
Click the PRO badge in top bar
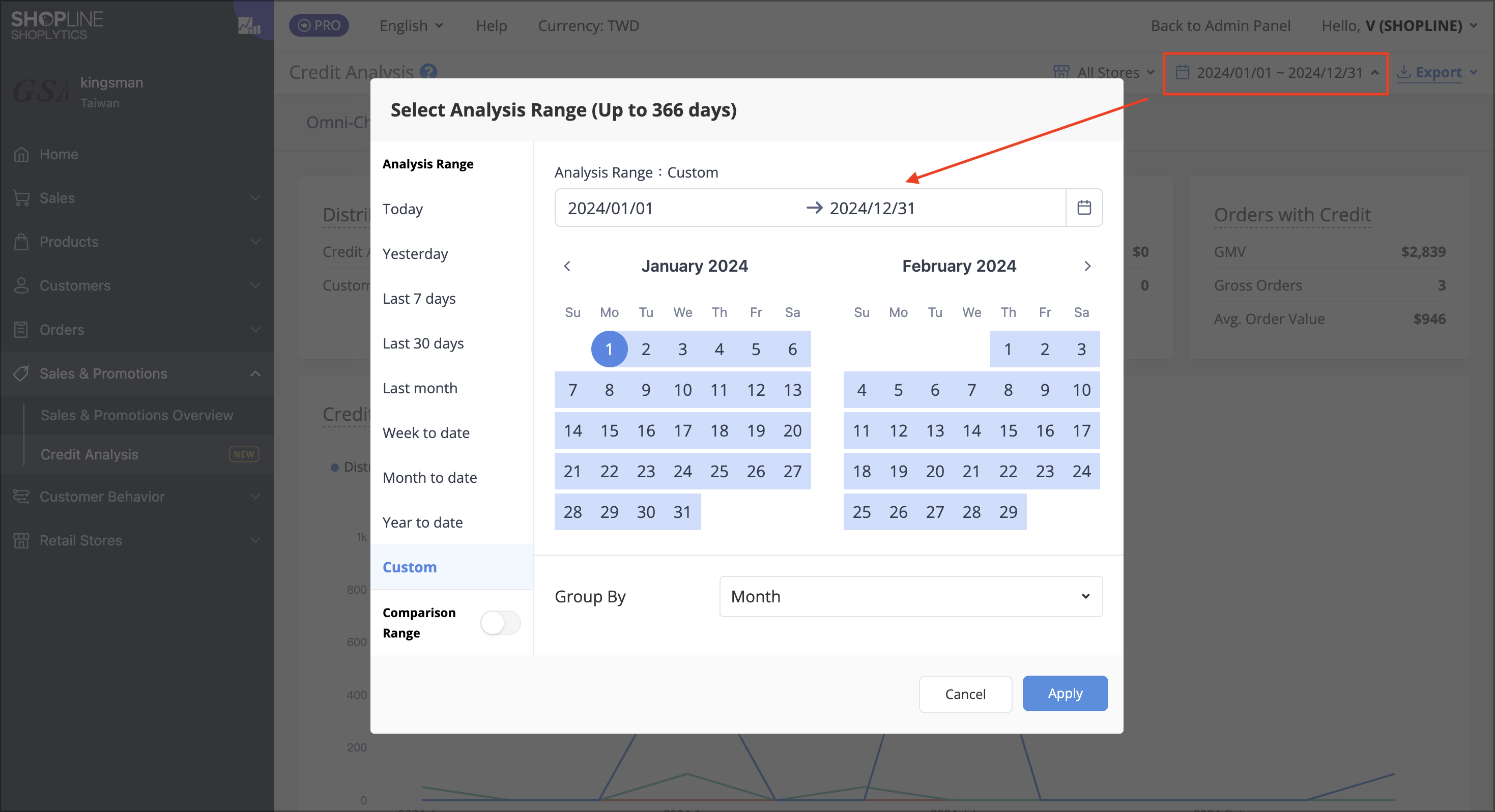(x=319, y=25)
